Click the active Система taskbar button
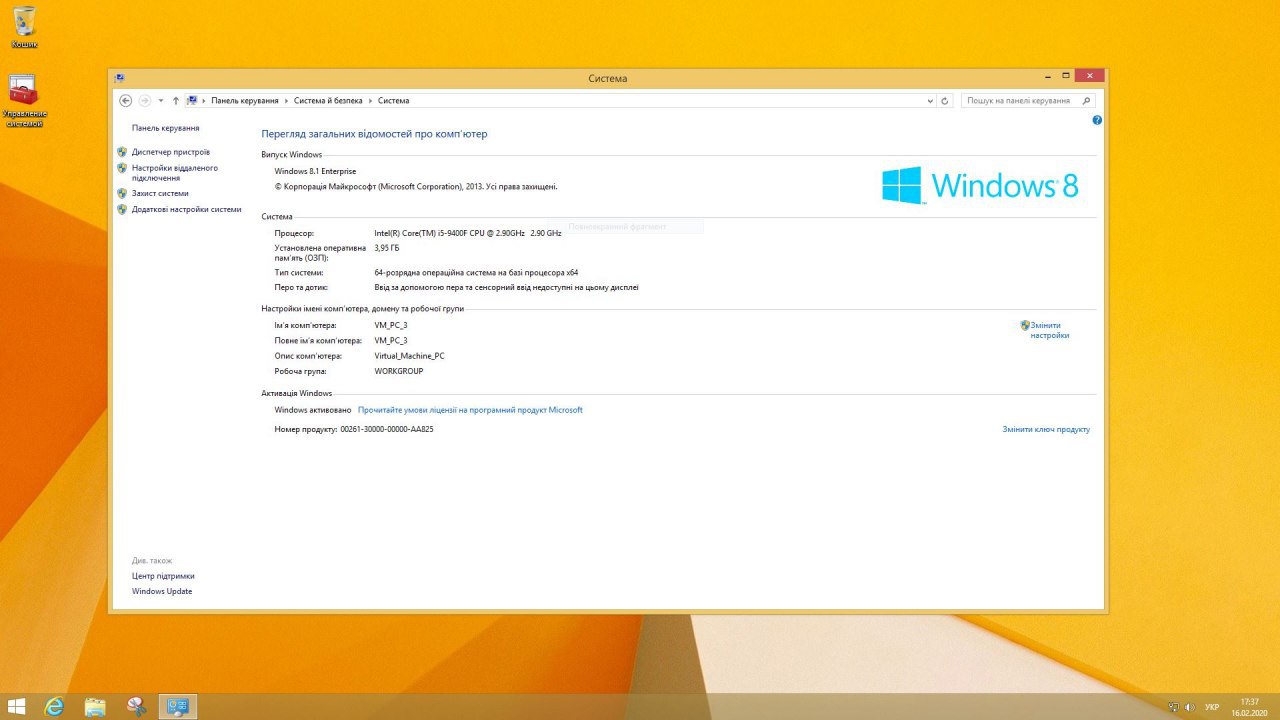Screen dimensions: 1280x720 [178, 706]
